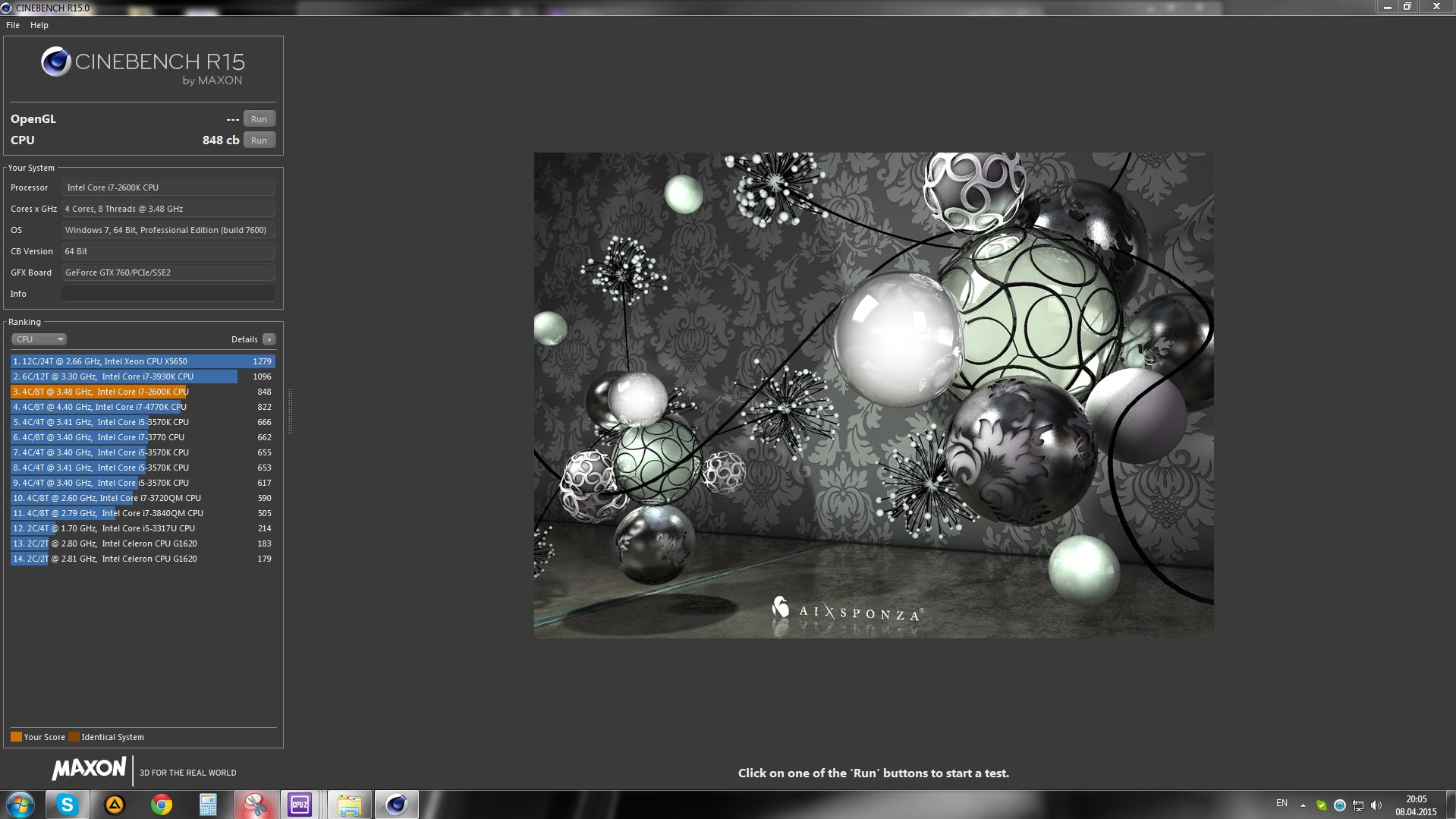Click the MAXON logo at bottom

pyautogui.click(x=89, y=769)
